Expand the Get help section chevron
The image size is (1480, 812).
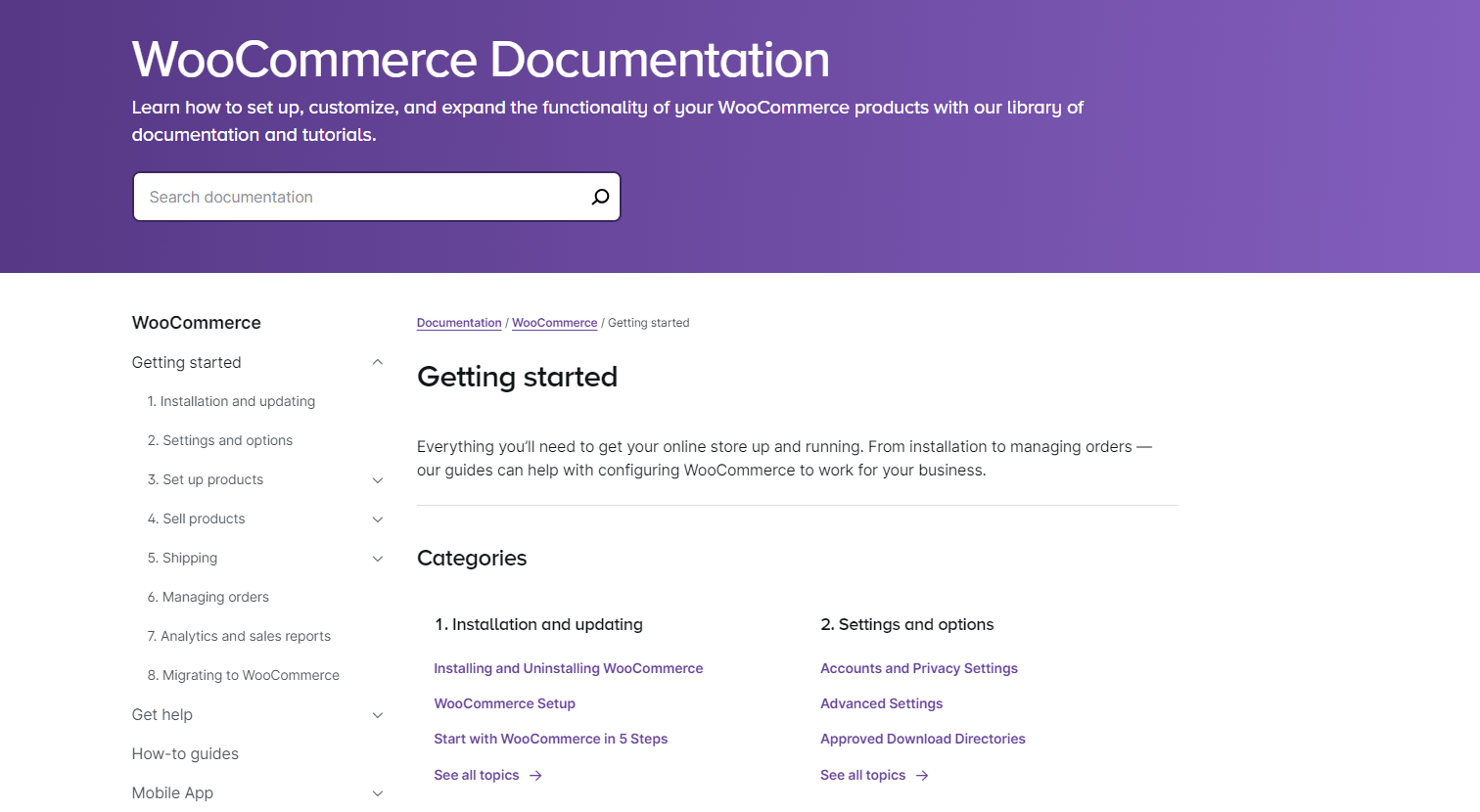coord(378,715)
